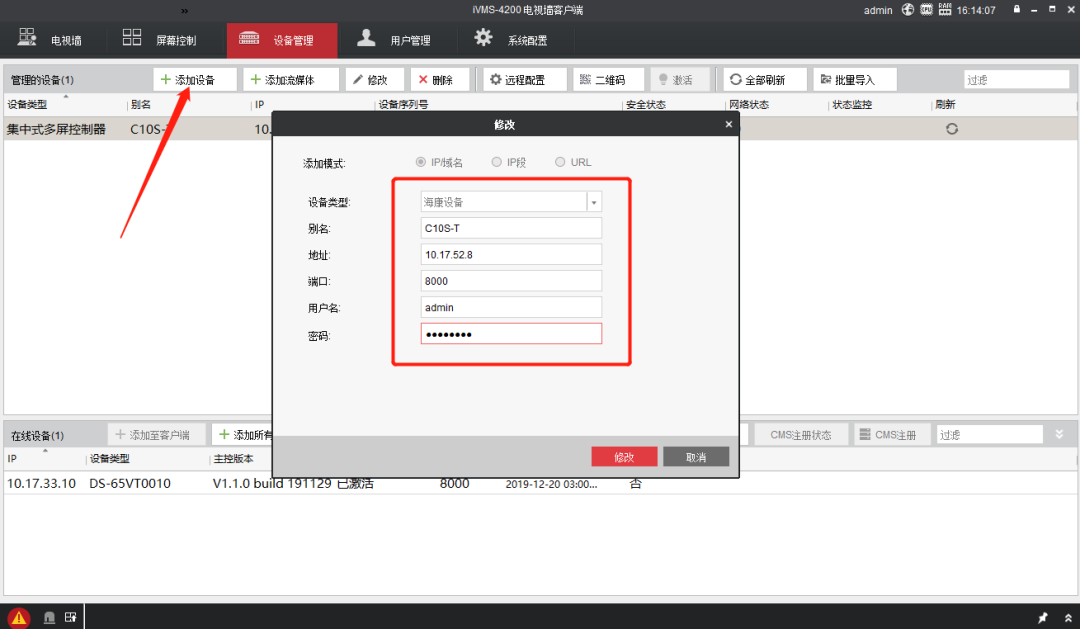Click inside the 过滤 filter input field
Viewport: 1080px width, 629px height.
pyautogui.click(x=1016, y=78)
